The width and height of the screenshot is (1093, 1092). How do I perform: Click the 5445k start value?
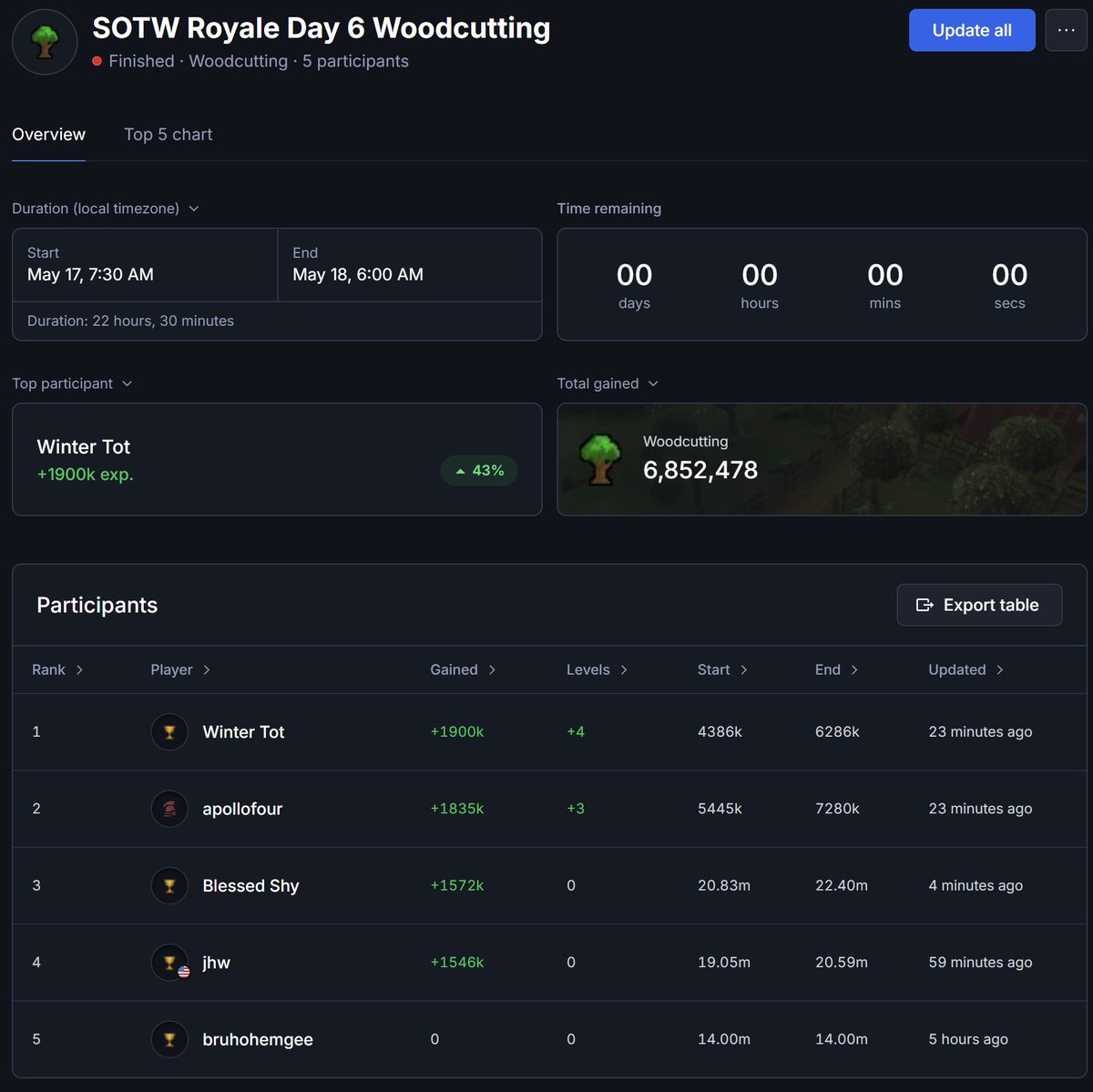(720, 809)
